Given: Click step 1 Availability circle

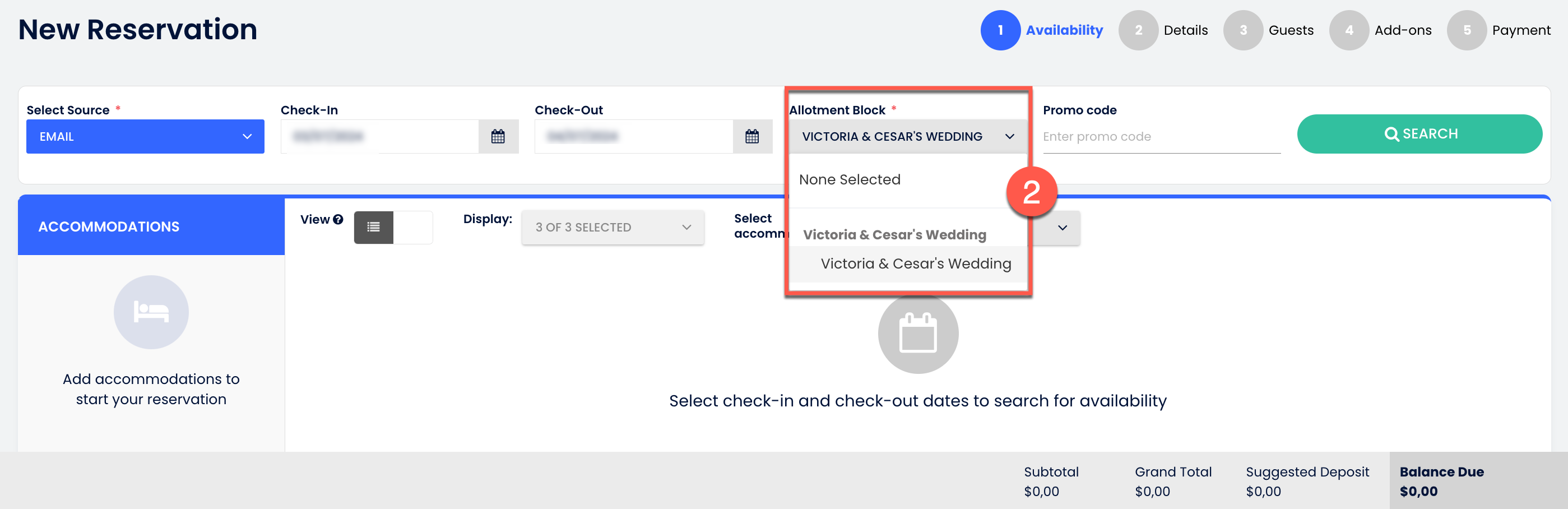Looking at the screenshot, I should pyautogui.click(x=1000, y=30).
